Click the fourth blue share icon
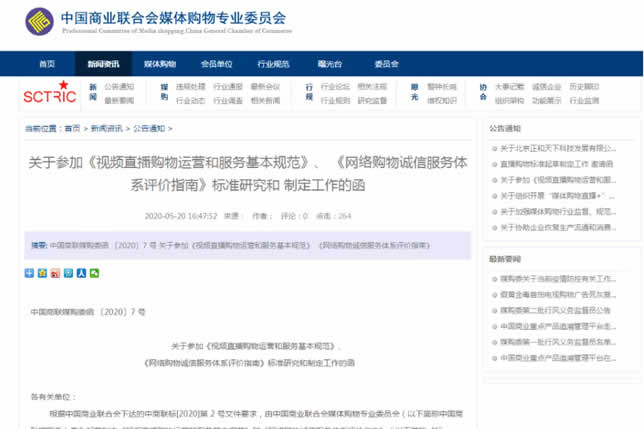This screenshot has height=429, width=644. click(68, 273)
